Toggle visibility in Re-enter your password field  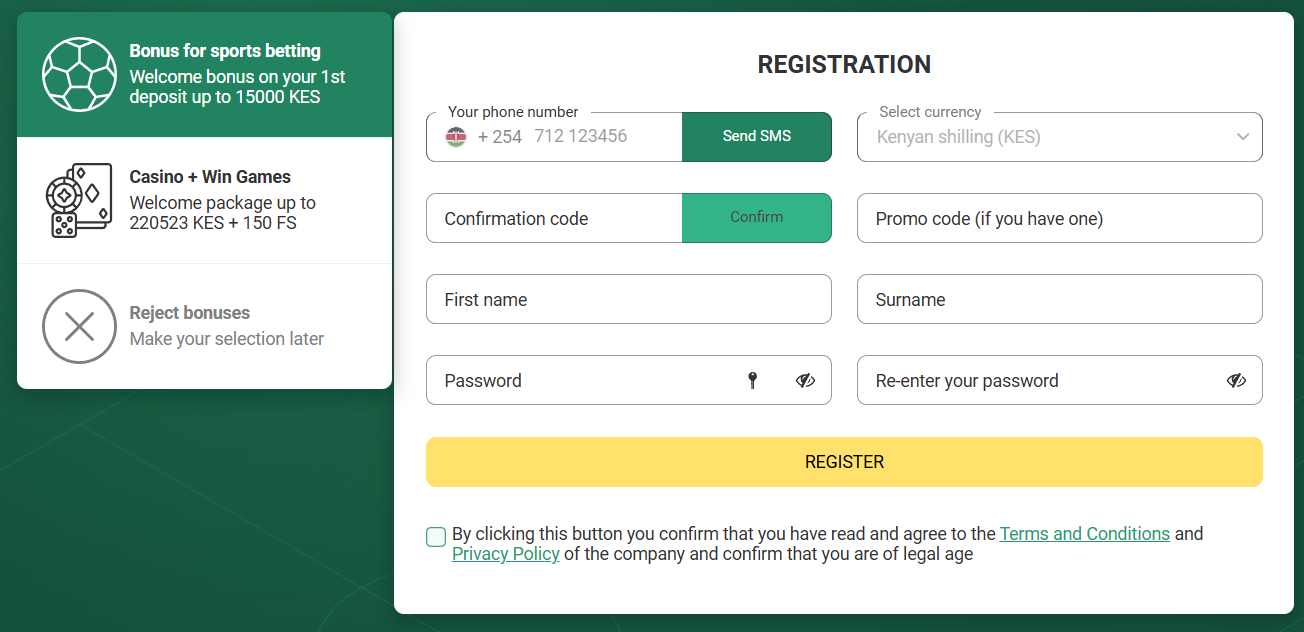pos(1236,380)
